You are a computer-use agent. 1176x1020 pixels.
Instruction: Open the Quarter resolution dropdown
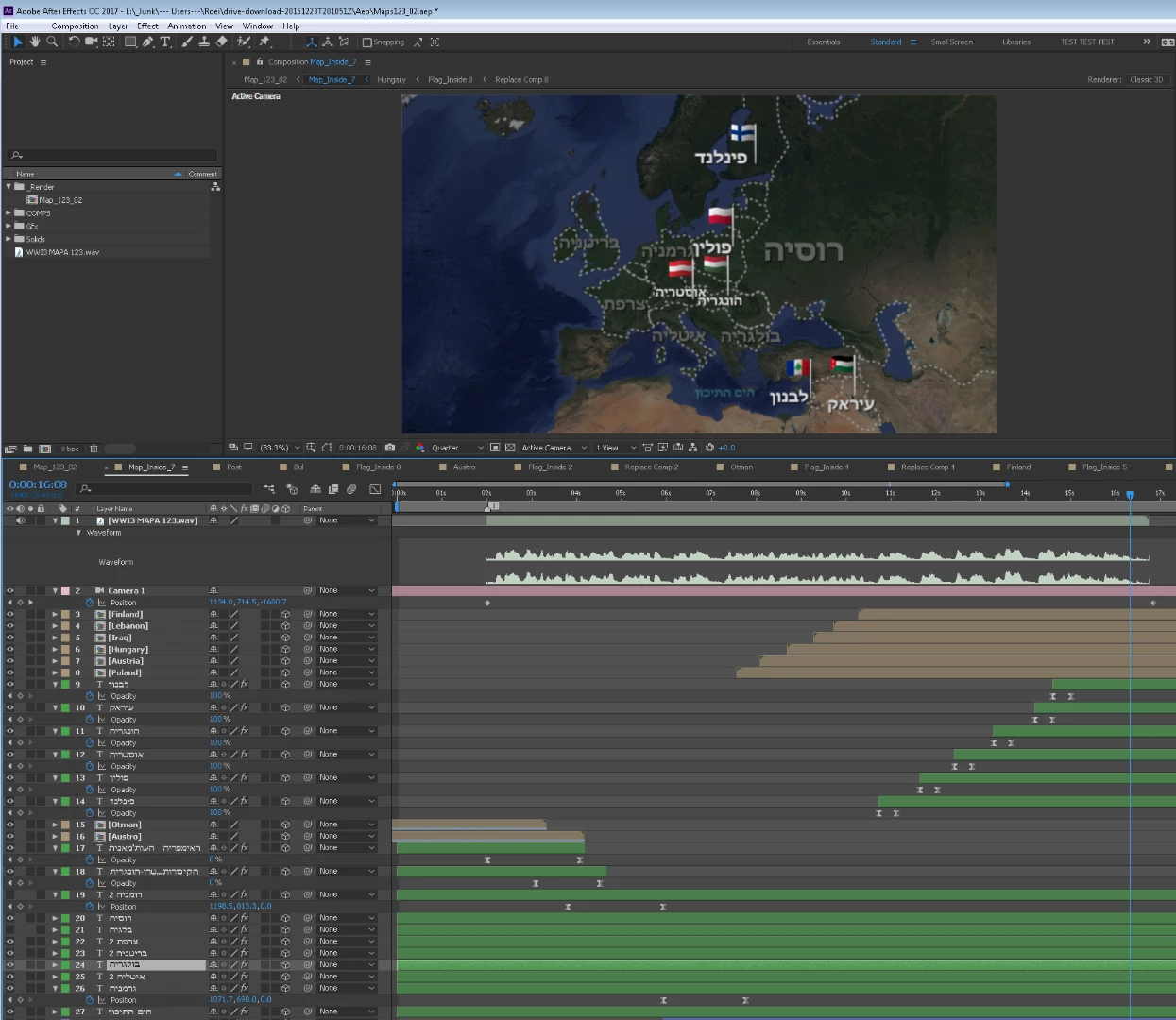click(x=457, y=448)
